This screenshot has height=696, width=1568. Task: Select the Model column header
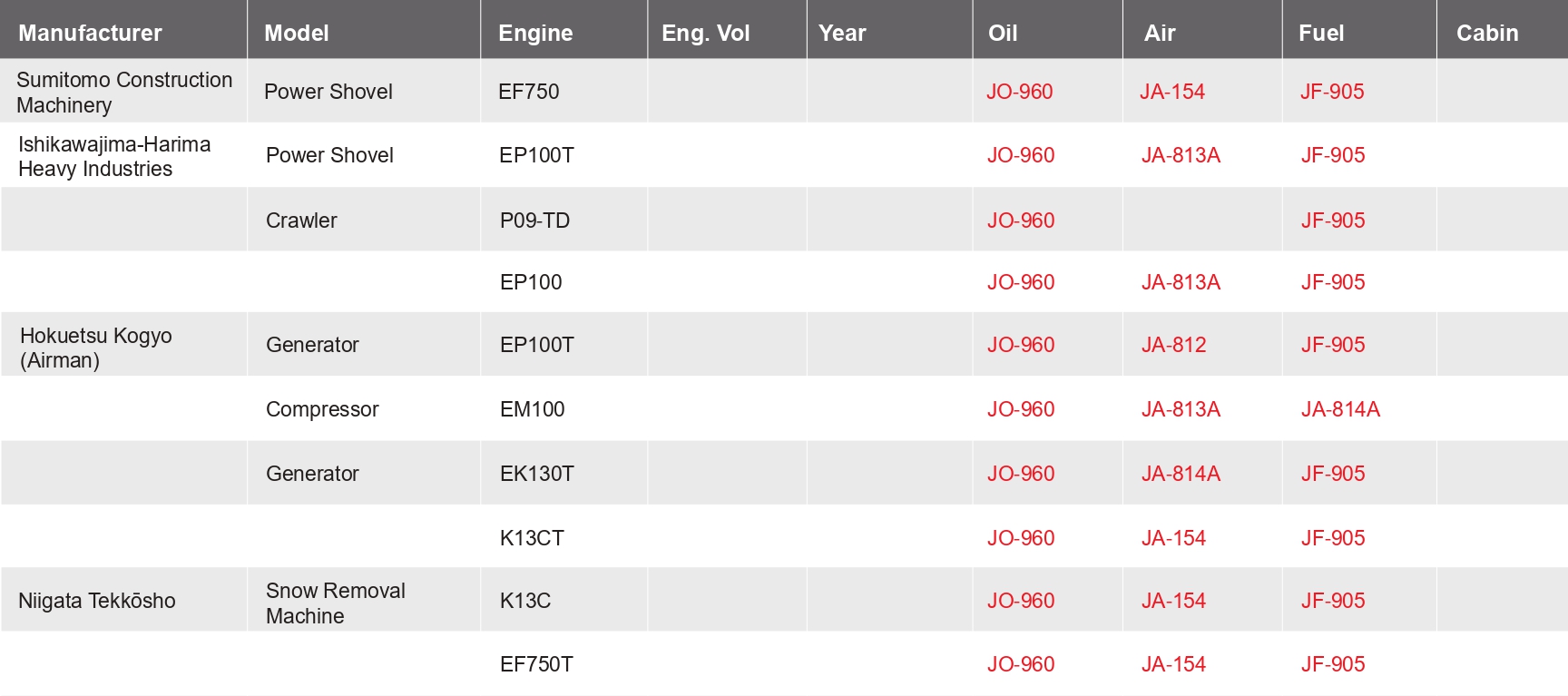tap(296, 34)
